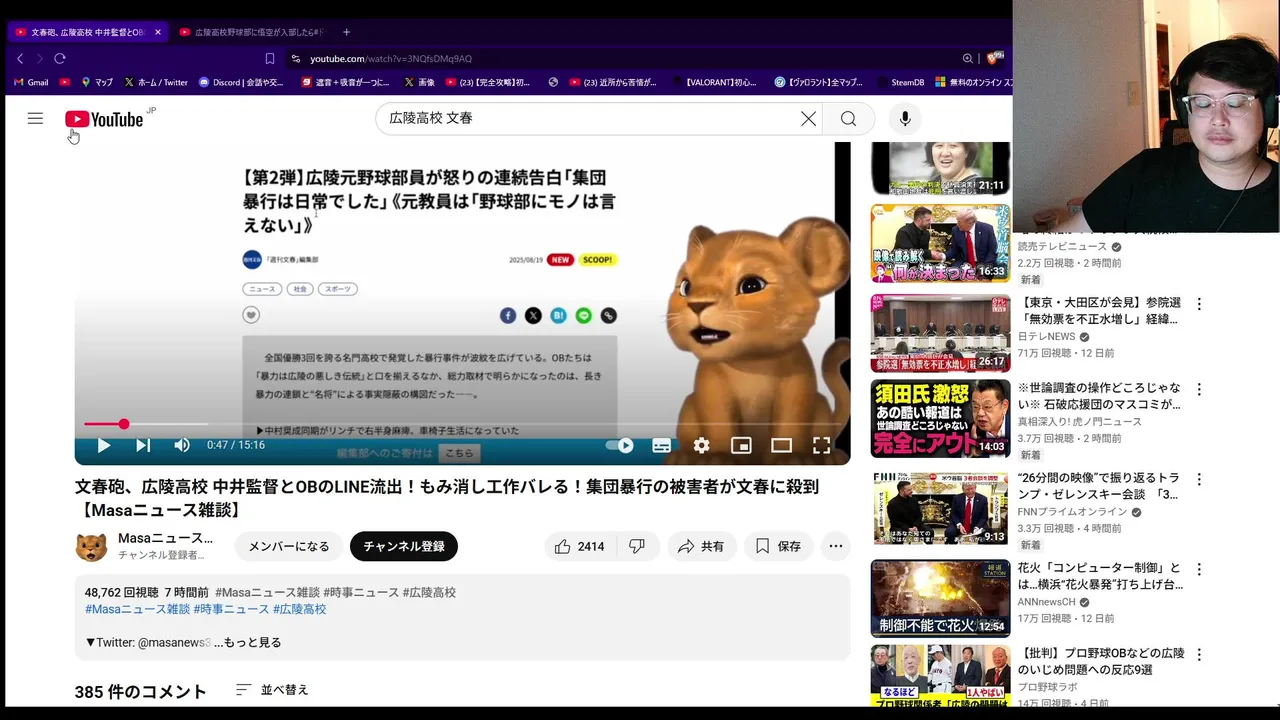Image resolution: width=1280 pixels, height=720 pixels.
Task: Start voice search with the microphone
Action: tap(905, 119)
